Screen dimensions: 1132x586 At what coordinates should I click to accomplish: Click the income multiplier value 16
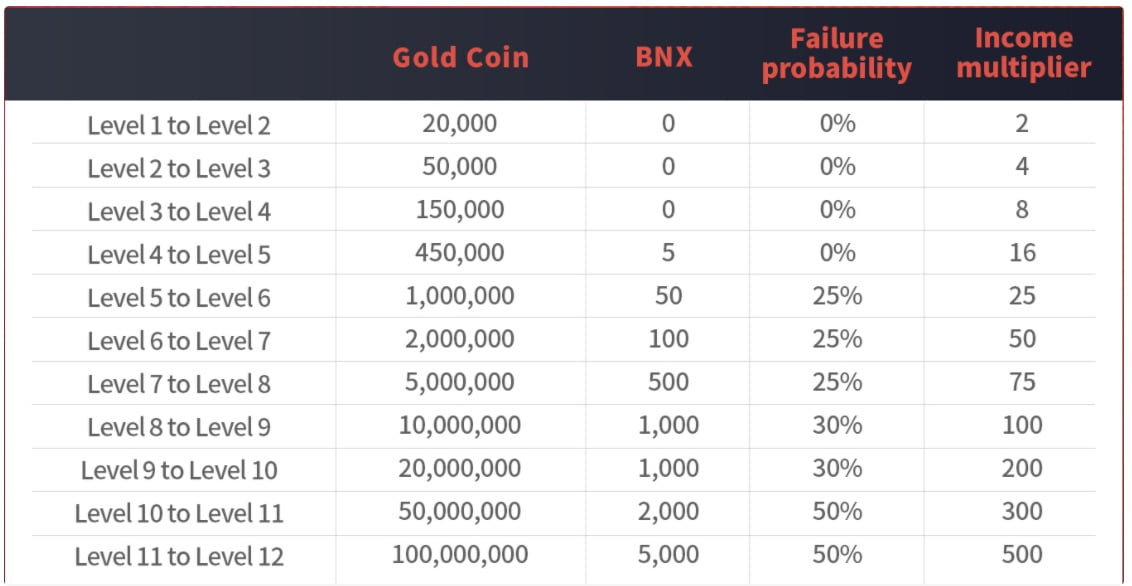pos(1022,253)
